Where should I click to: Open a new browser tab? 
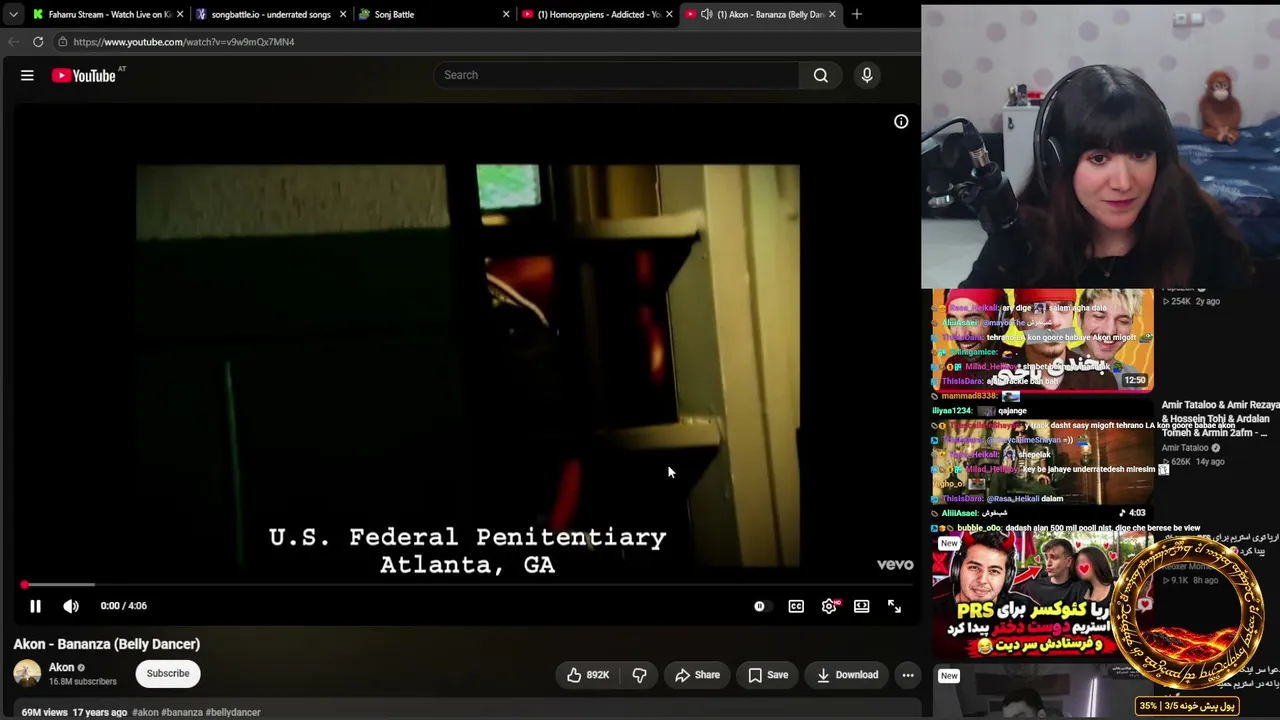[x=857, y=14]
